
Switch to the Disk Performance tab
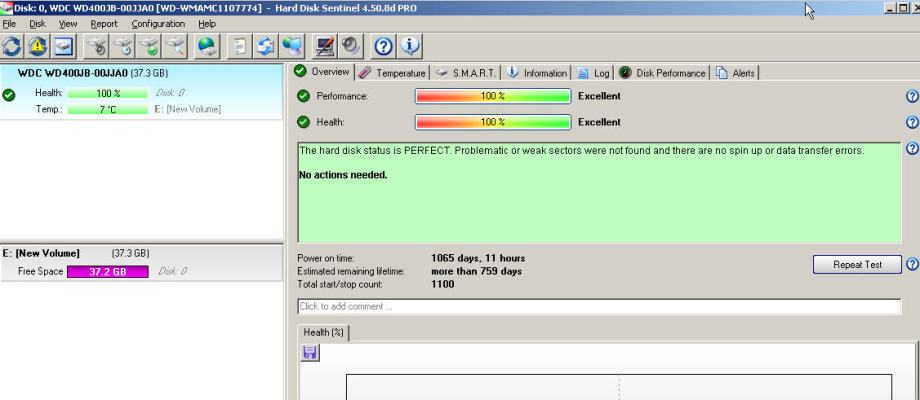[x=662, y=73]
